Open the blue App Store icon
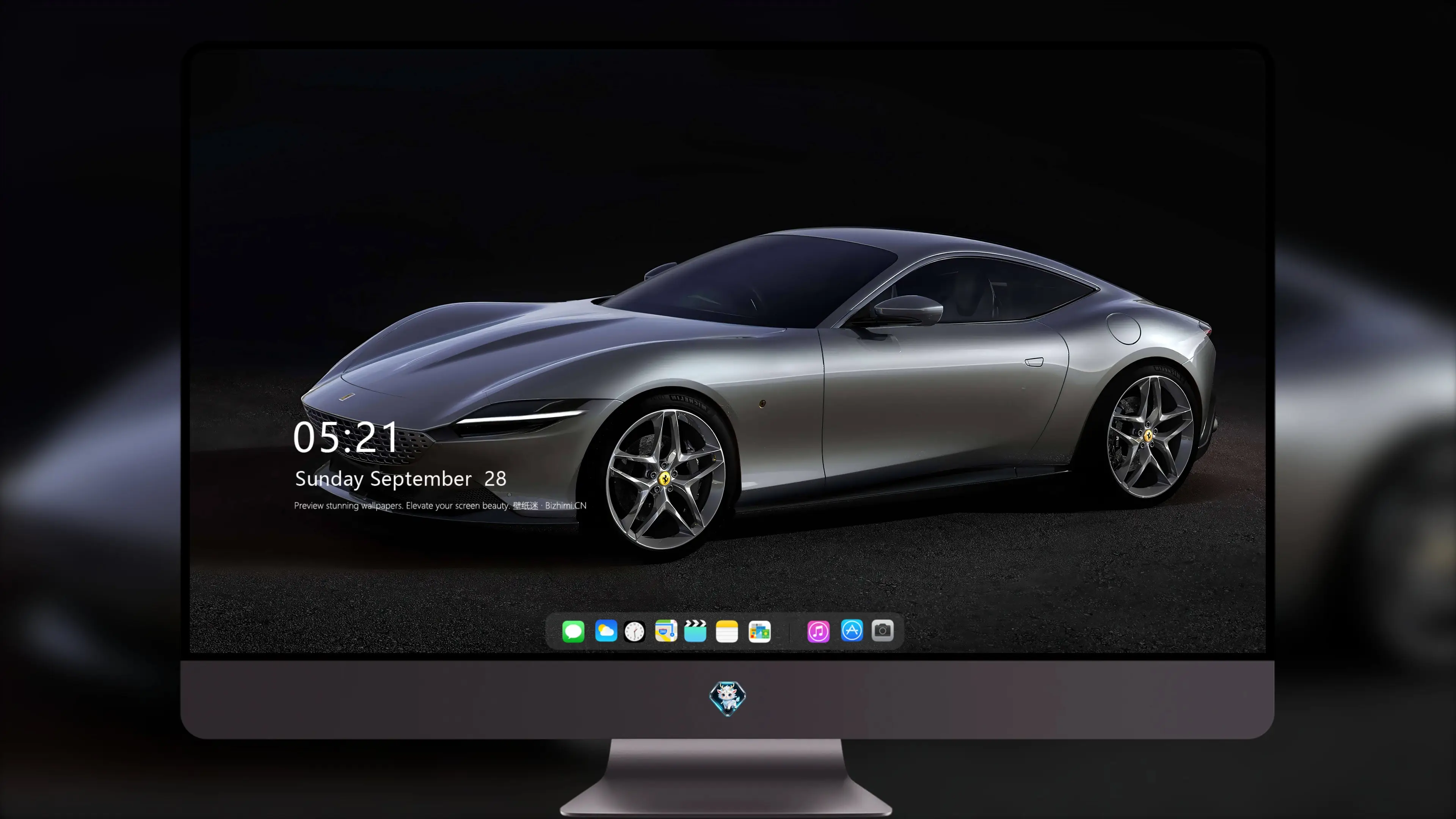The image size is (1456, 819). pos(852,630)
